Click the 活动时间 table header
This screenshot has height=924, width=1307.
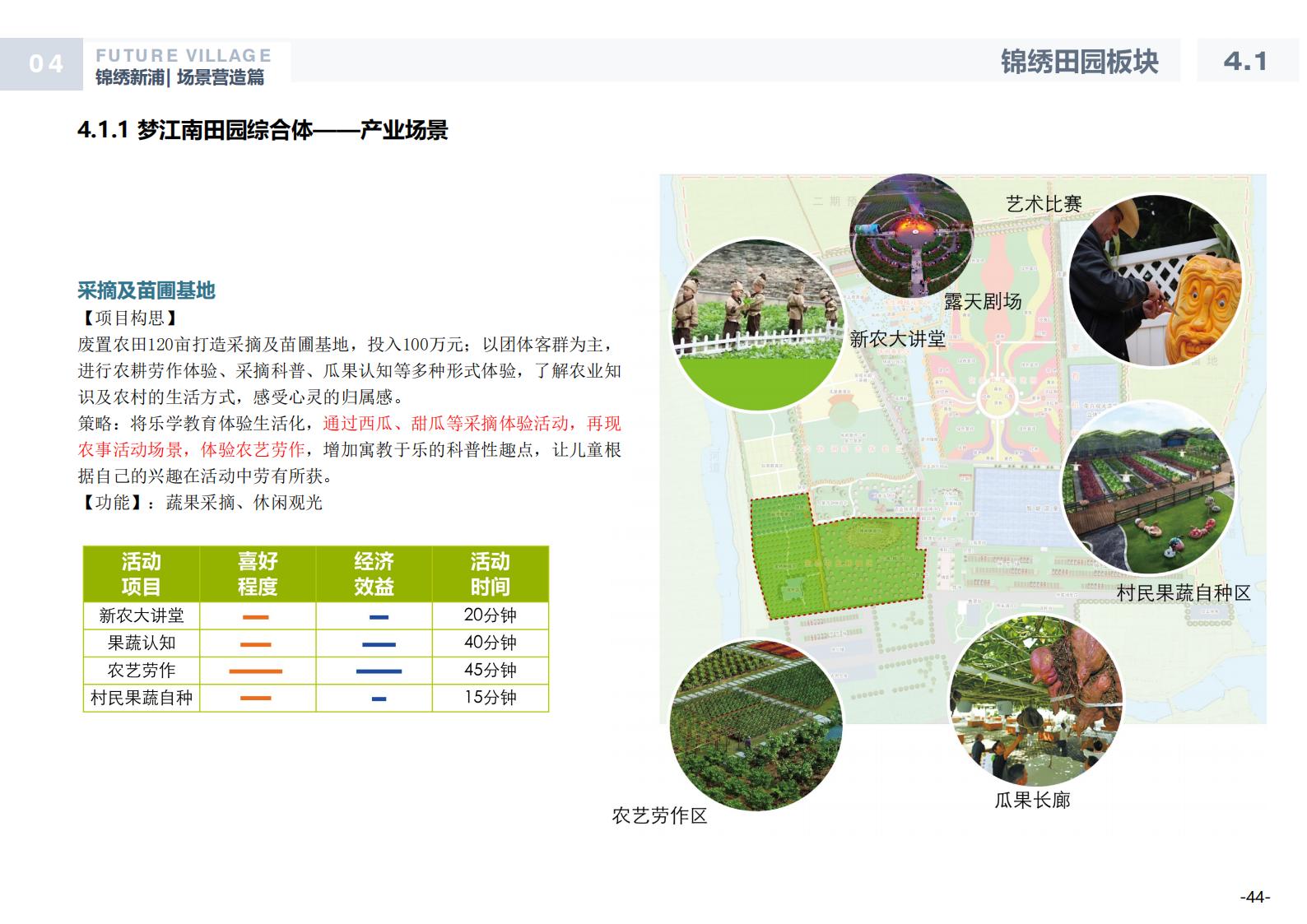click(x=491, y=573)
